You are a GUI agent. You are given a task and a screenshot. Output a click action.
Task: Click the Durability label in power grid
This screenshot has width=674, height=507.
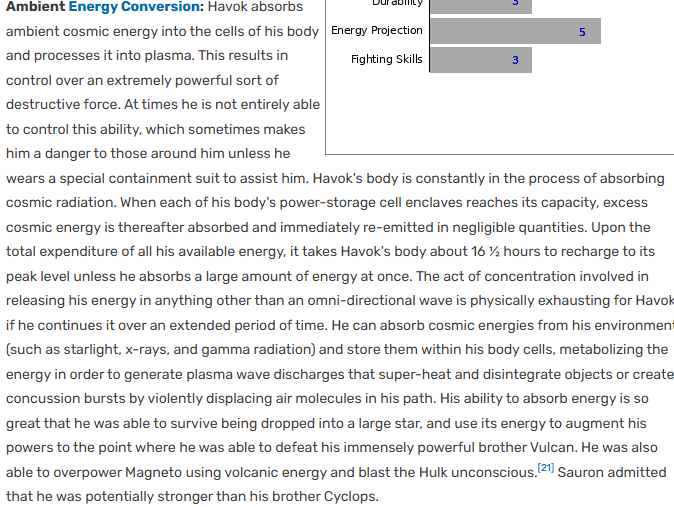[x=397, y=3]
